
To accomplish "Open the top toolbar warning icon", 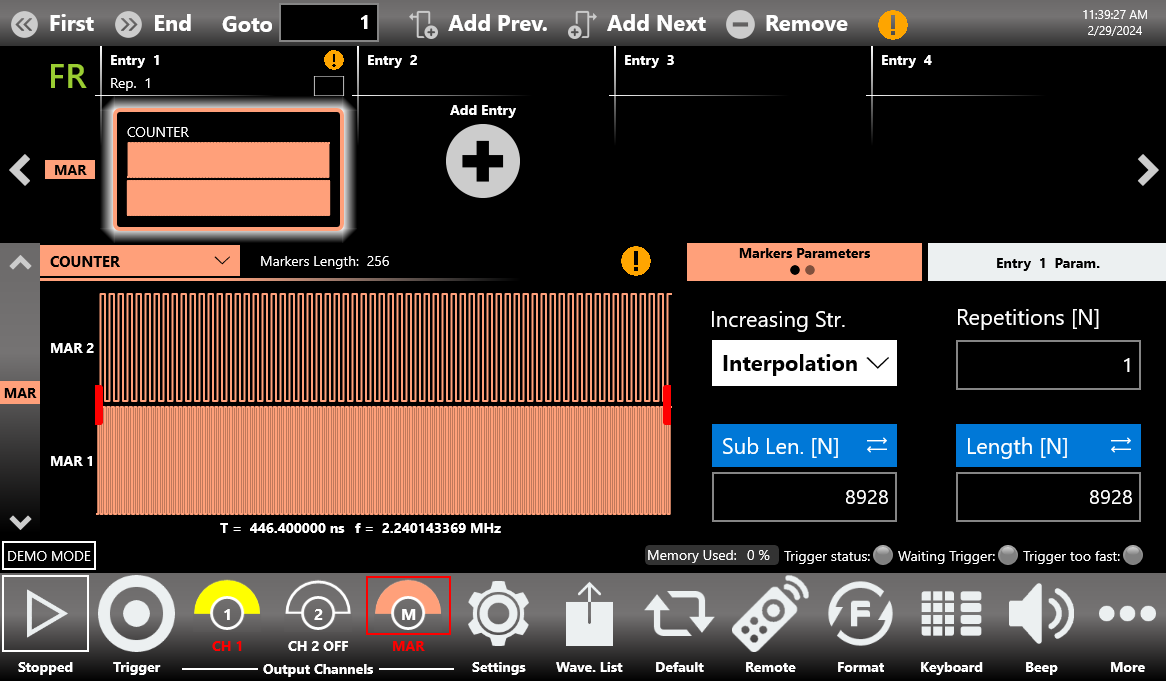I will pos(892,25).
